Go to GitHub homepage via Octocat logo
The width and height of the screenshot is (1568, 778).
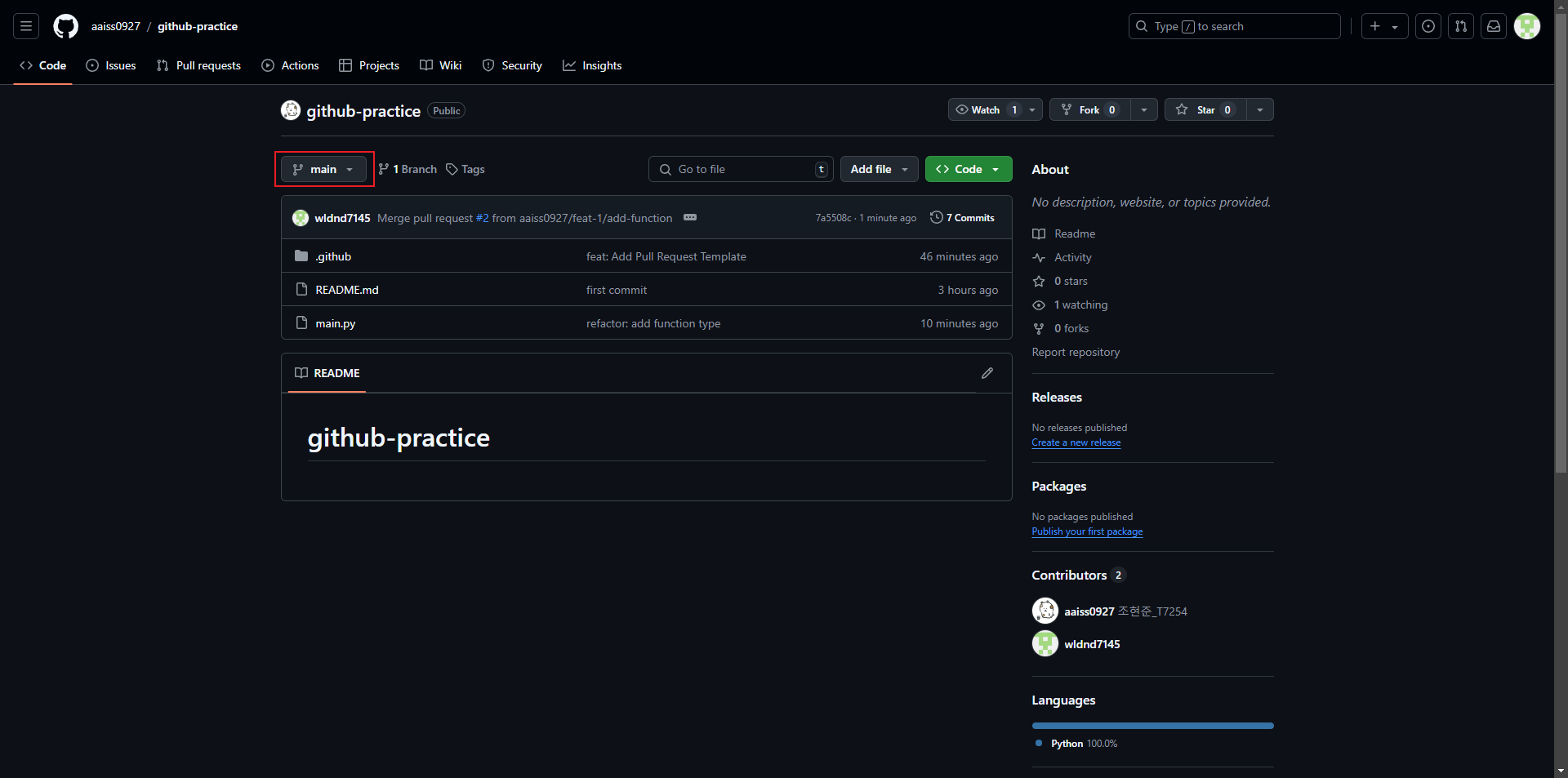66,26
